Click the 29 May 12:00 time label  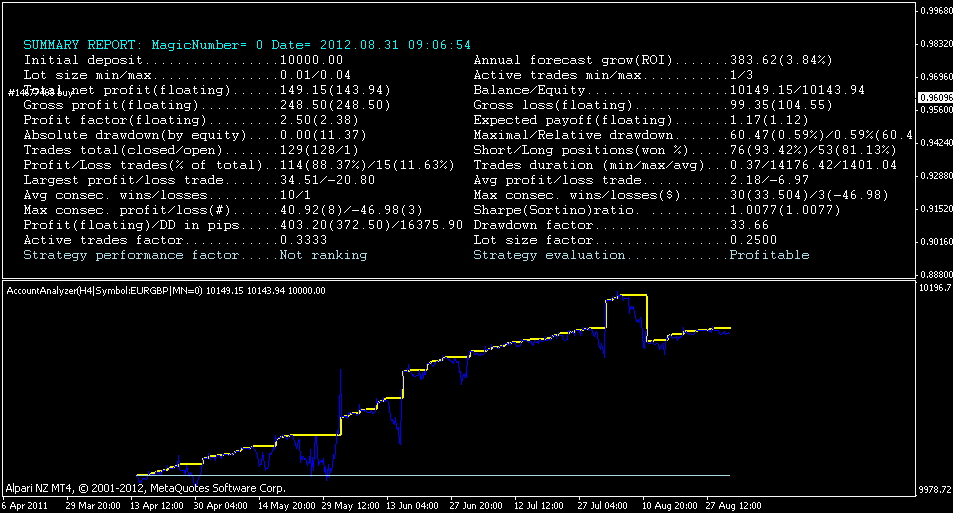(x=351, y=506)
